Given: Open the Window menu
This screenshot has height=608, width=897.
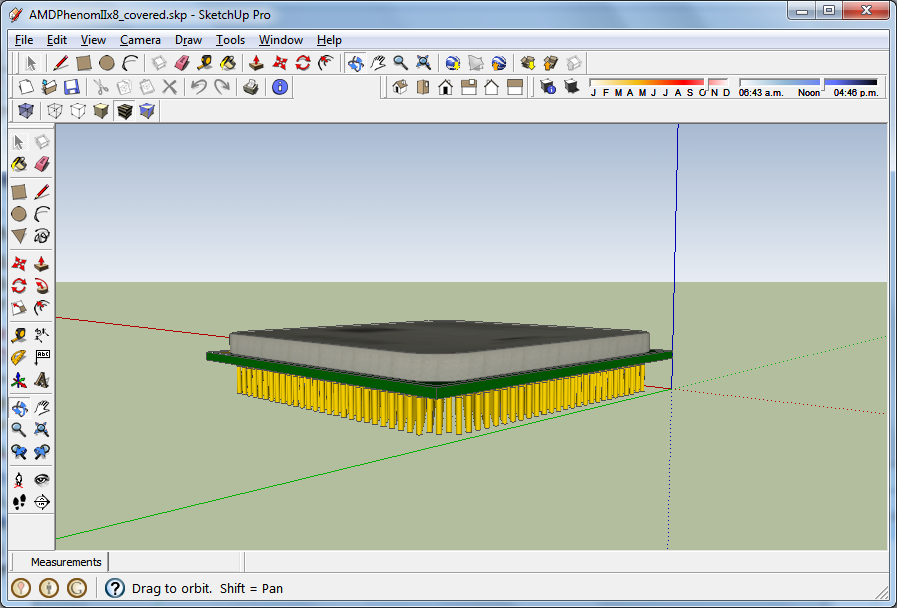Looking at the screenshot, I should point(280,40).
